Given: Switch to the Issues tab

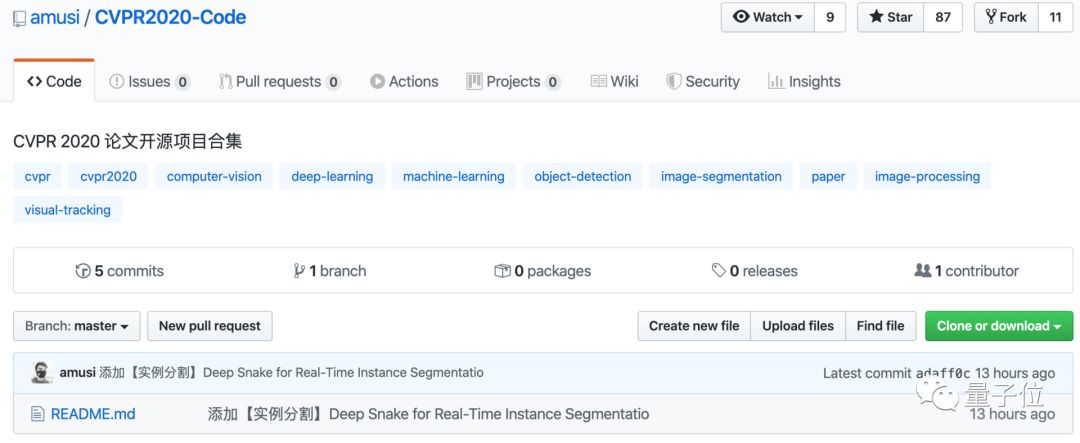Looking at the screenshot, I should (149, 82).
